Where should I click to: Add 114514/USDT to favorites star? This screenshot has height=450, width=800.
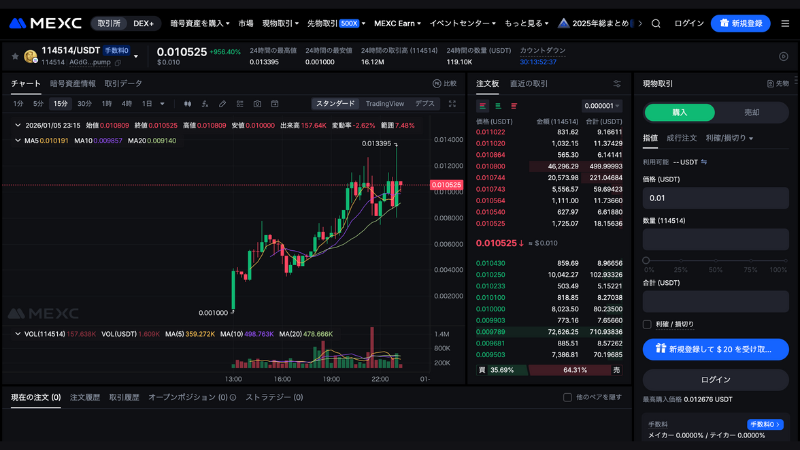click(15, 56)
